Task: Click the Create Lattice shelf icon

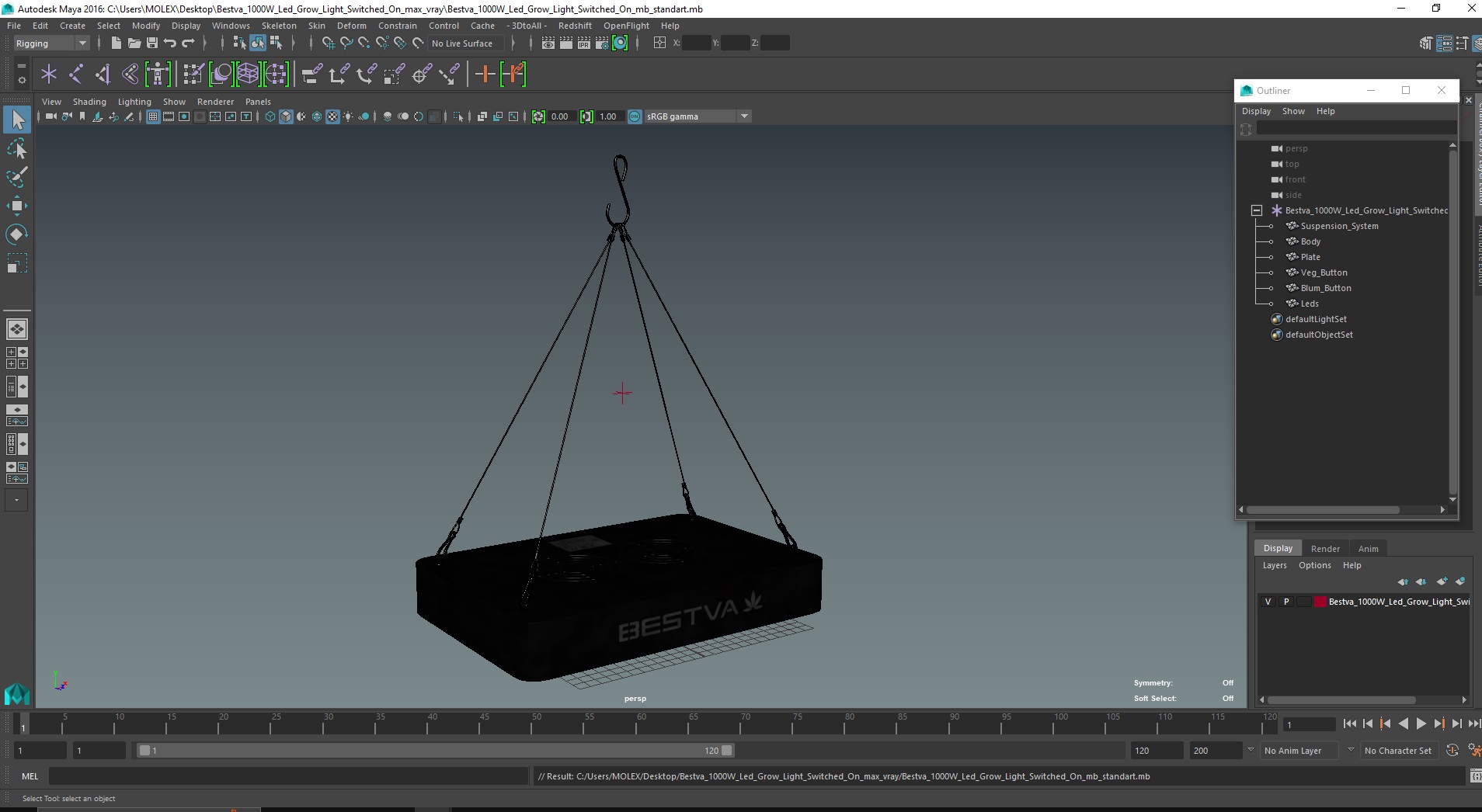Action: (248, 75)
